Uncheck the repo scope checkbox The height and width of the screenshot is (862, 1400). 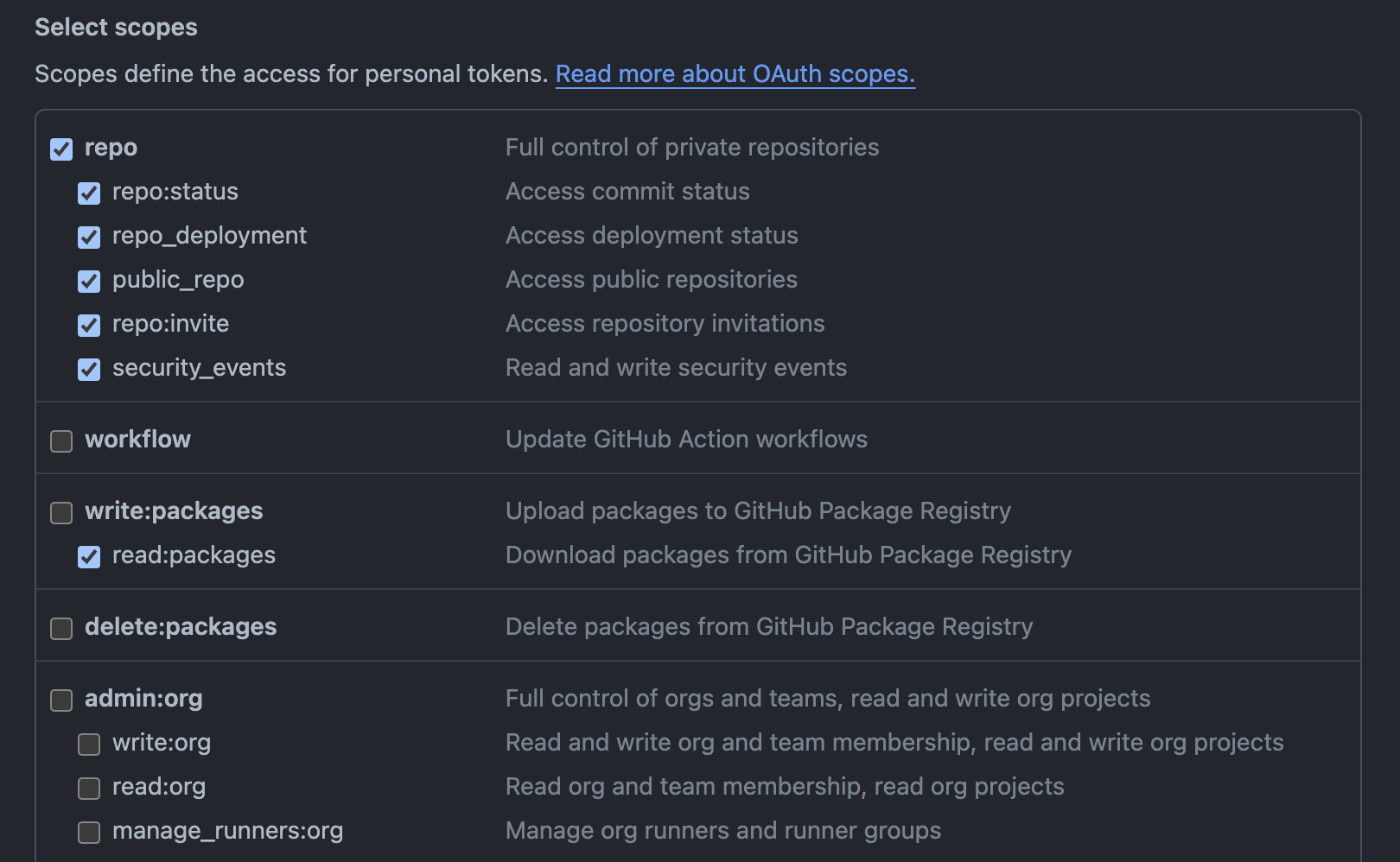[x=61, y=149]
